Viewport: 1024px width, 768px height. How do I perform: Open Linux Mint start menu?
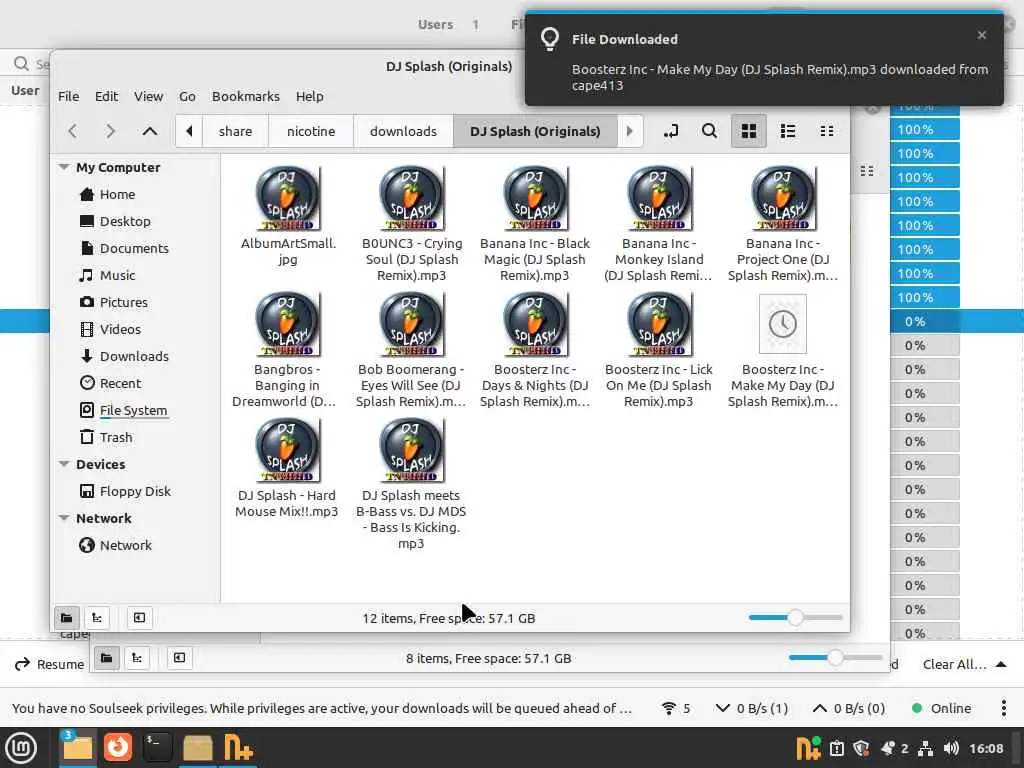(x=21, y=748)
